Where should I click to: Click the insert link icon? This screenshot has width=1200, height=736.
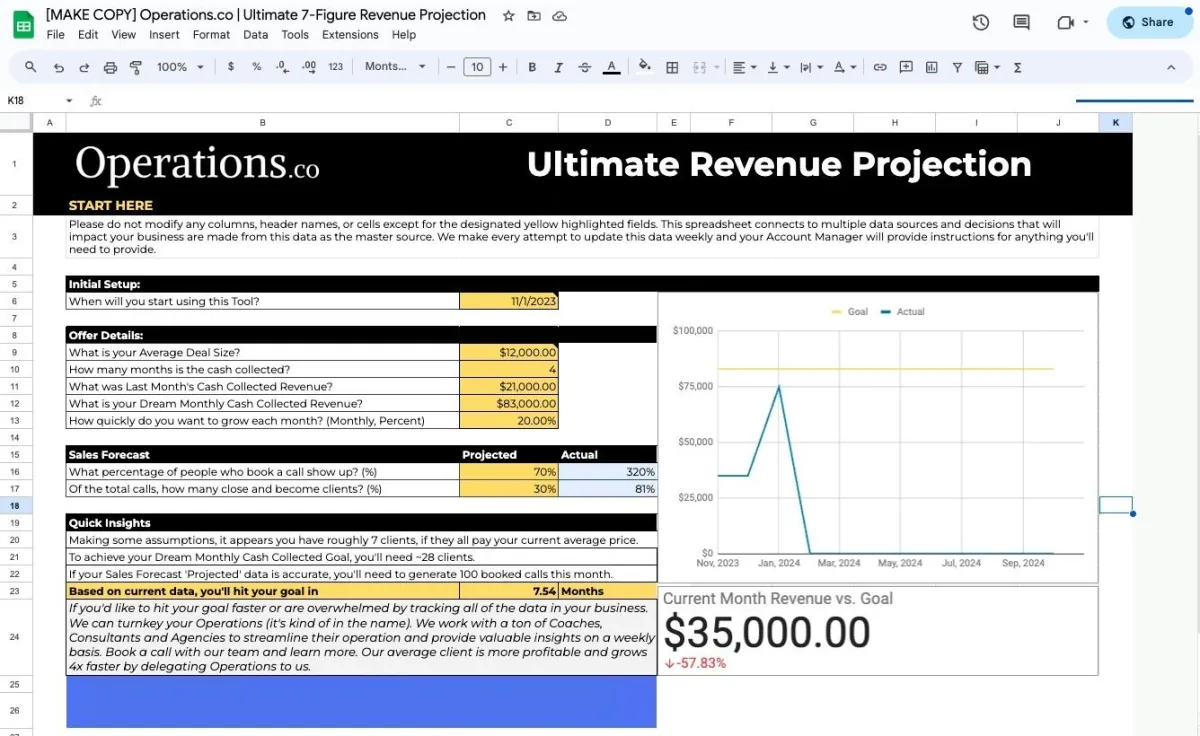tap(880, 67)
